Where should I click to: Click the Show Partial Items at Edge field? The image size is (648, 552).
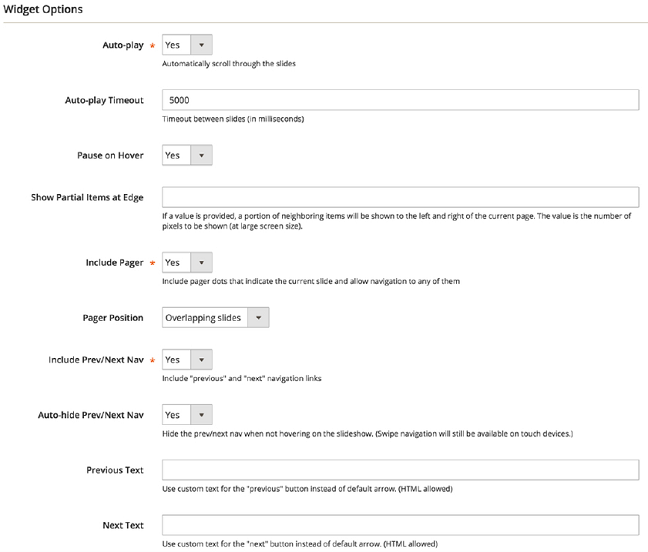pyautogui.click(x=400, y=197)
